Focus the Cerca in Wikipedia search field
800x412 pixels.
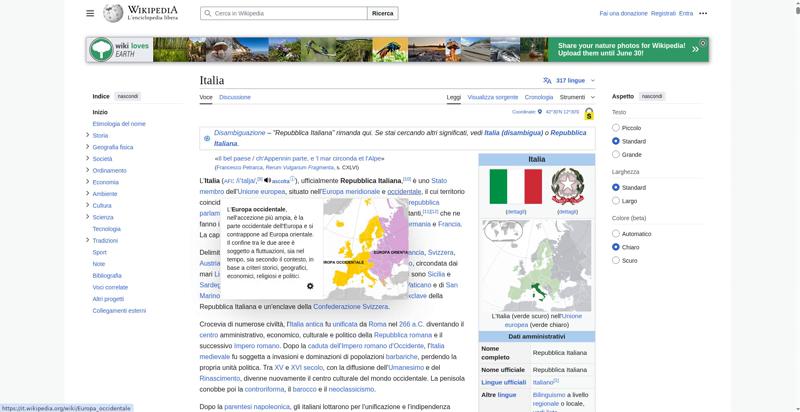(x=284, y=13)
